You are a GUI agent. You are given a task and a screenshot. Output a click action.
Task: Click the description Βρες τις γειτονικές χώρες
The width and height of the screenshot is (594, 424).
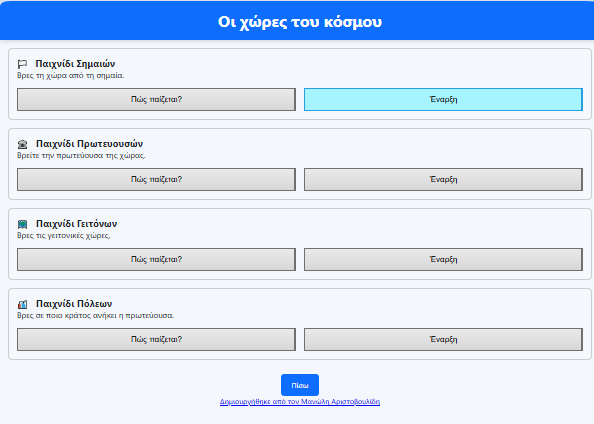pos(64,236)
